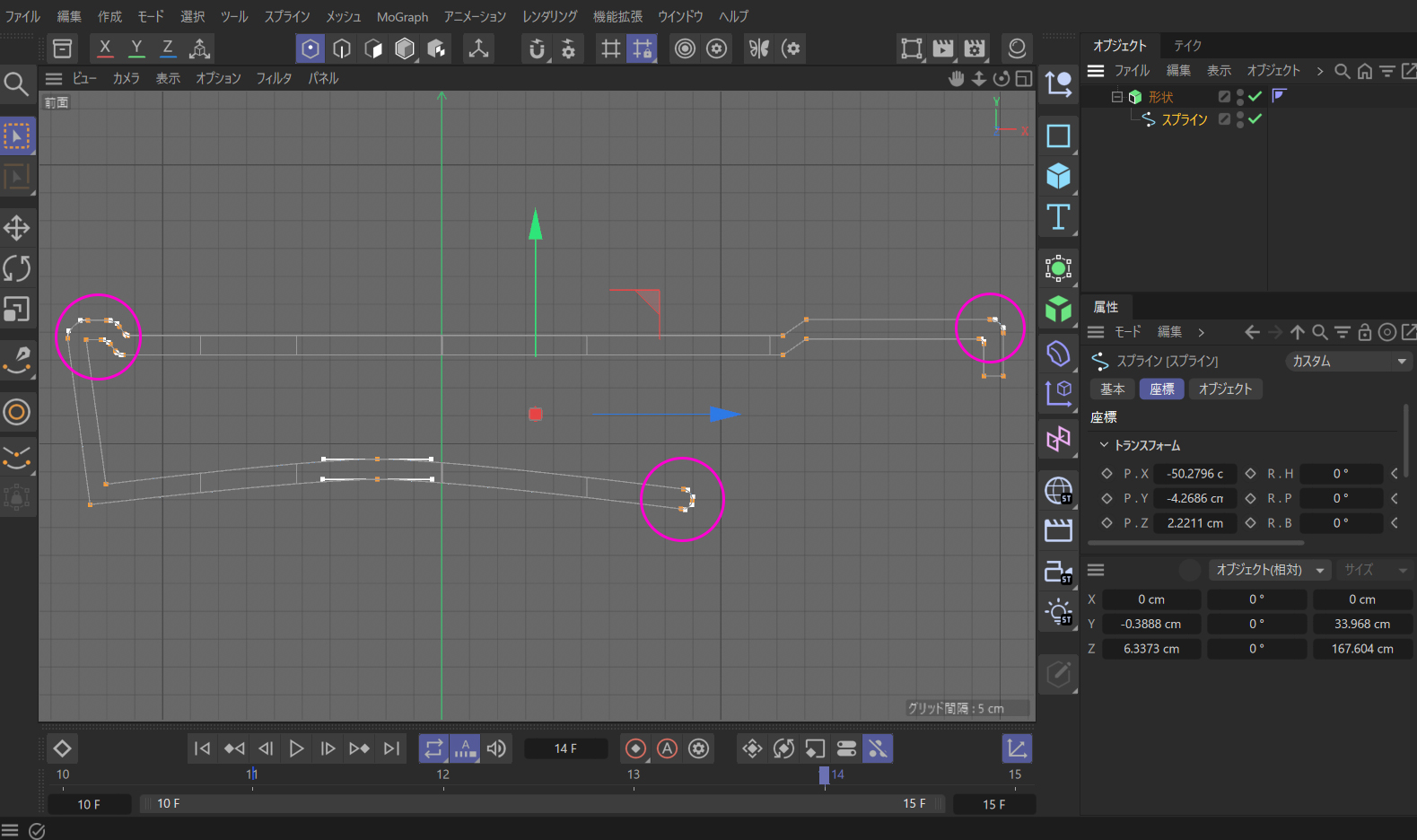Screen dimensions: 1417x840
Task: Open the カスタム dropdown in attributes
Action: (x=1348, y=361)
